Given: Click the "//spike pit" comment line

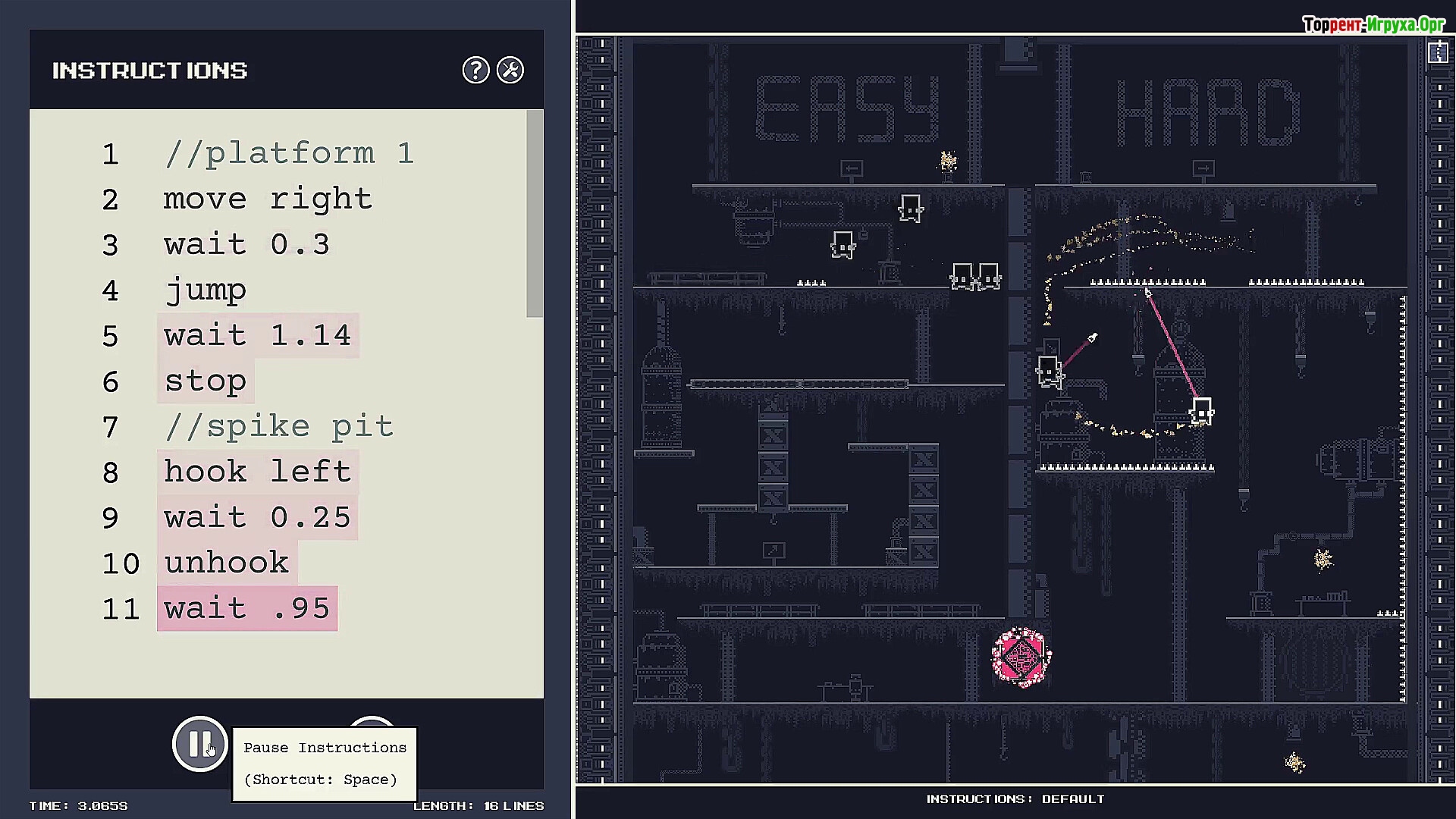Looking at the screenshot, I should point(278,427).
